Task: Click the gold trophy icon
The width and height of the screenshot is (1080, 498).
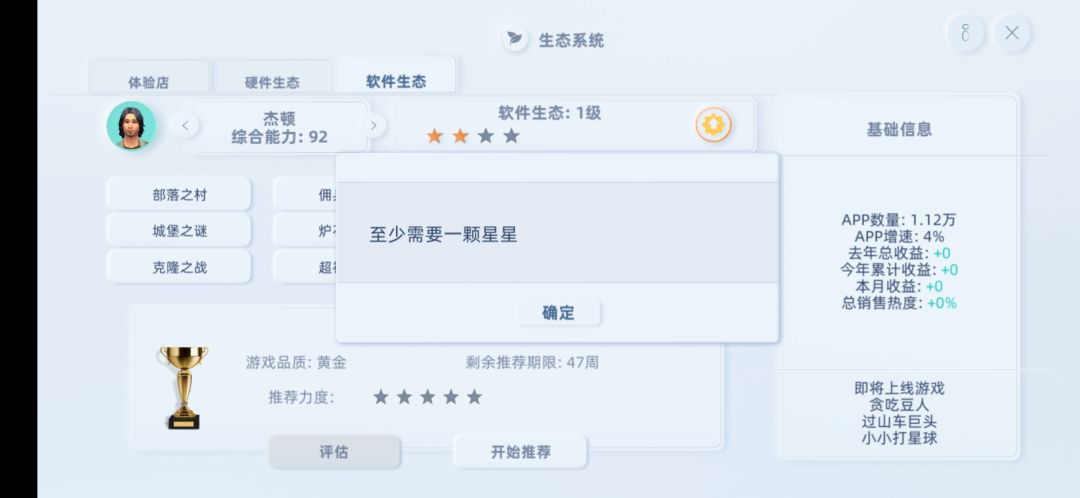Action: pyautogui.click(x=184, y=388)
